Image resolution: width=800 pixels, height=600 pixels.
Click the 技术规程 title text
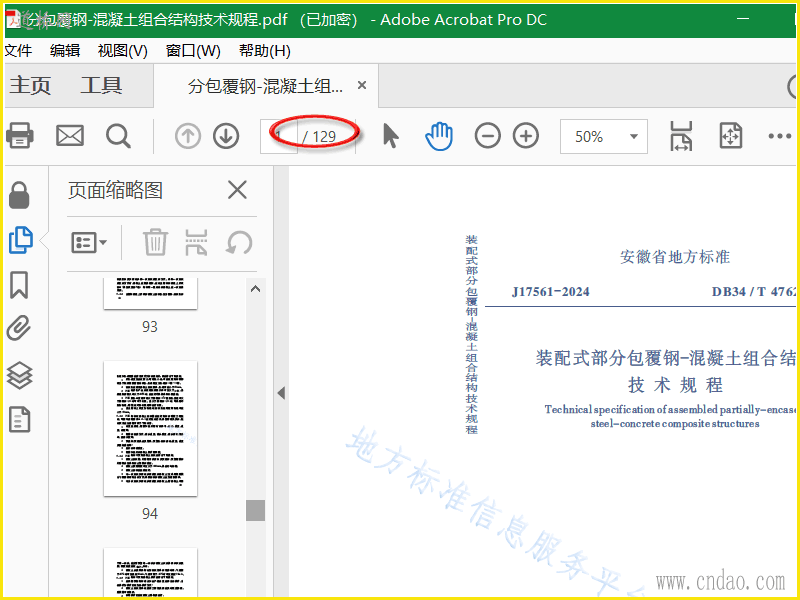coord(675,385)
